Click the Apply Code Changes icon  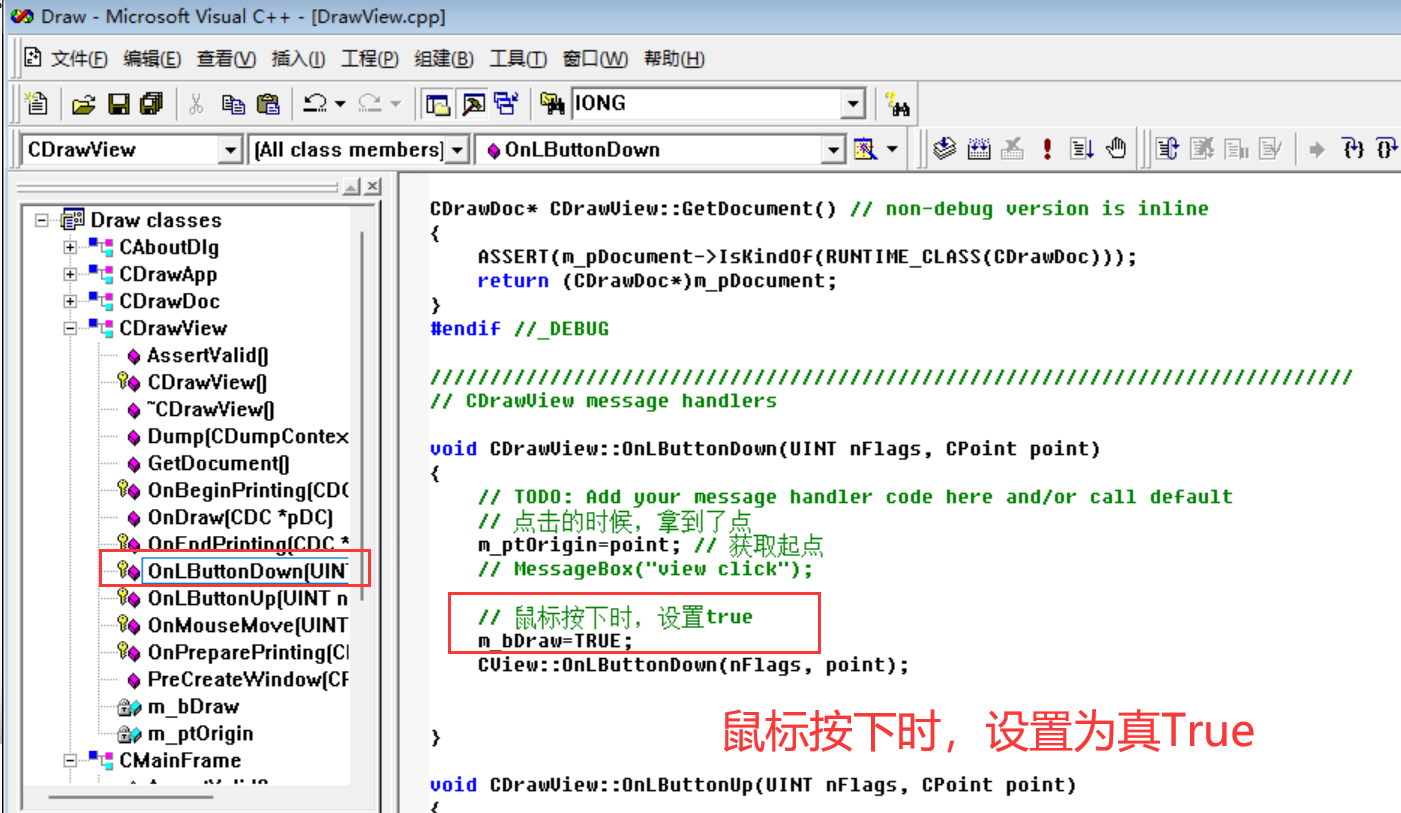[x=1270, y=150]
